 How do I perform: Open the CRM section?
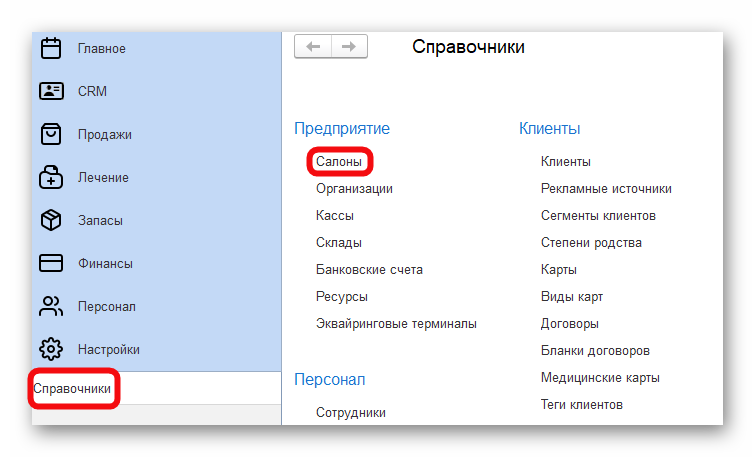92,91
